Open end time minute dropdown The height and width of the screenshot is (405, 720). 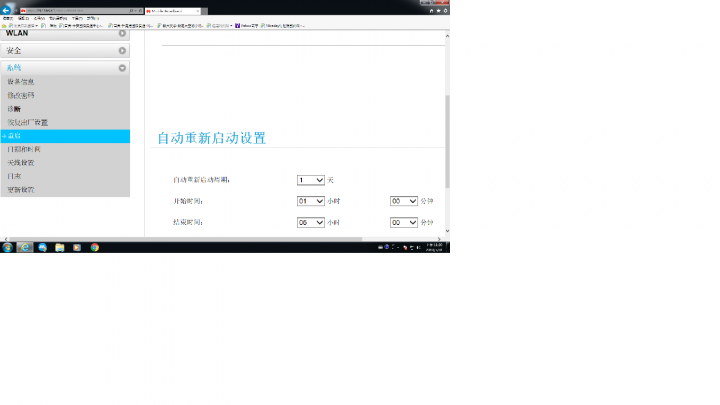click(x=404, y=222)
